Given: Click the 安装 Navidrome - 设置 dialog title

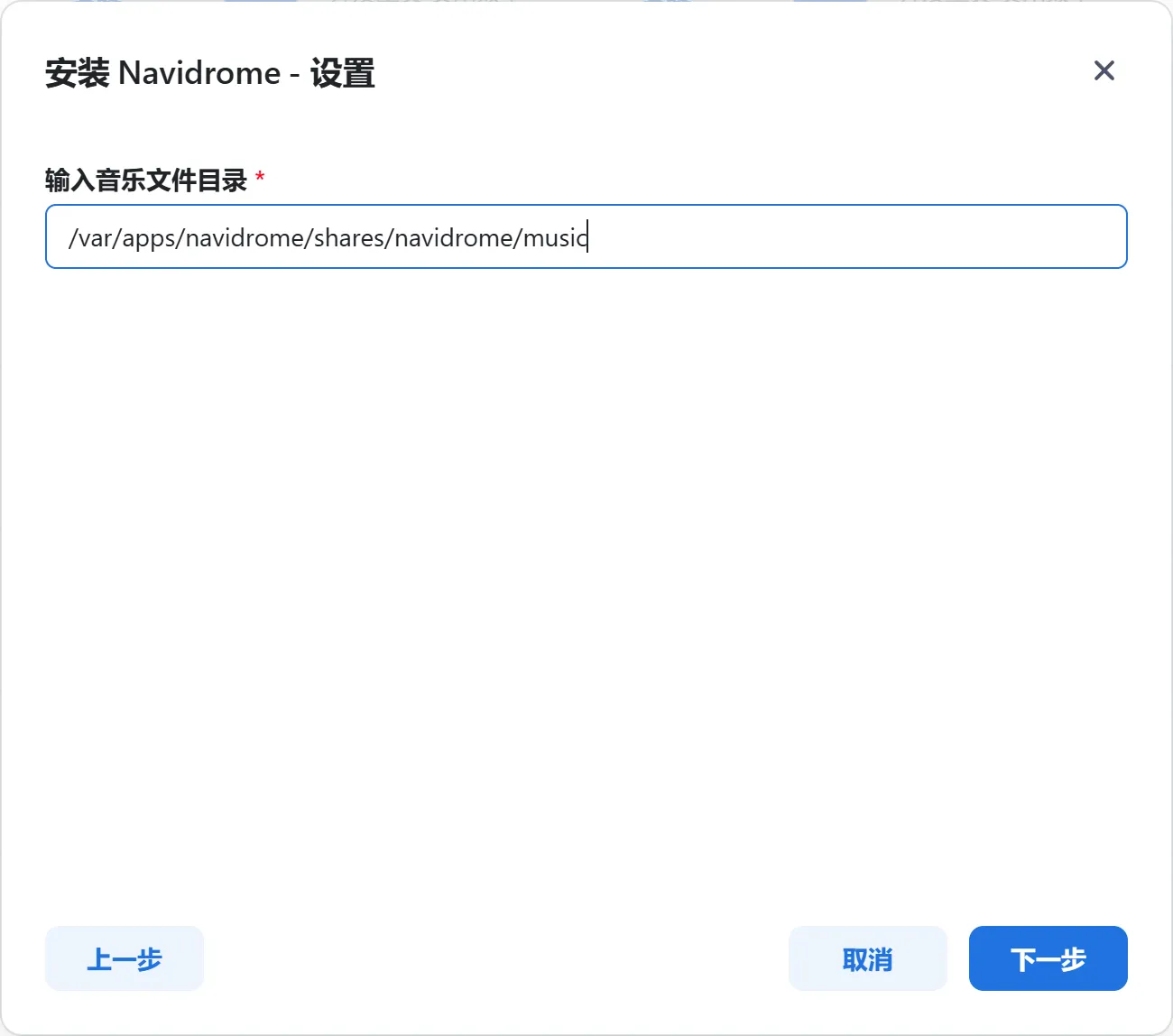Looking at the screenshot, I should coord(210,72).
